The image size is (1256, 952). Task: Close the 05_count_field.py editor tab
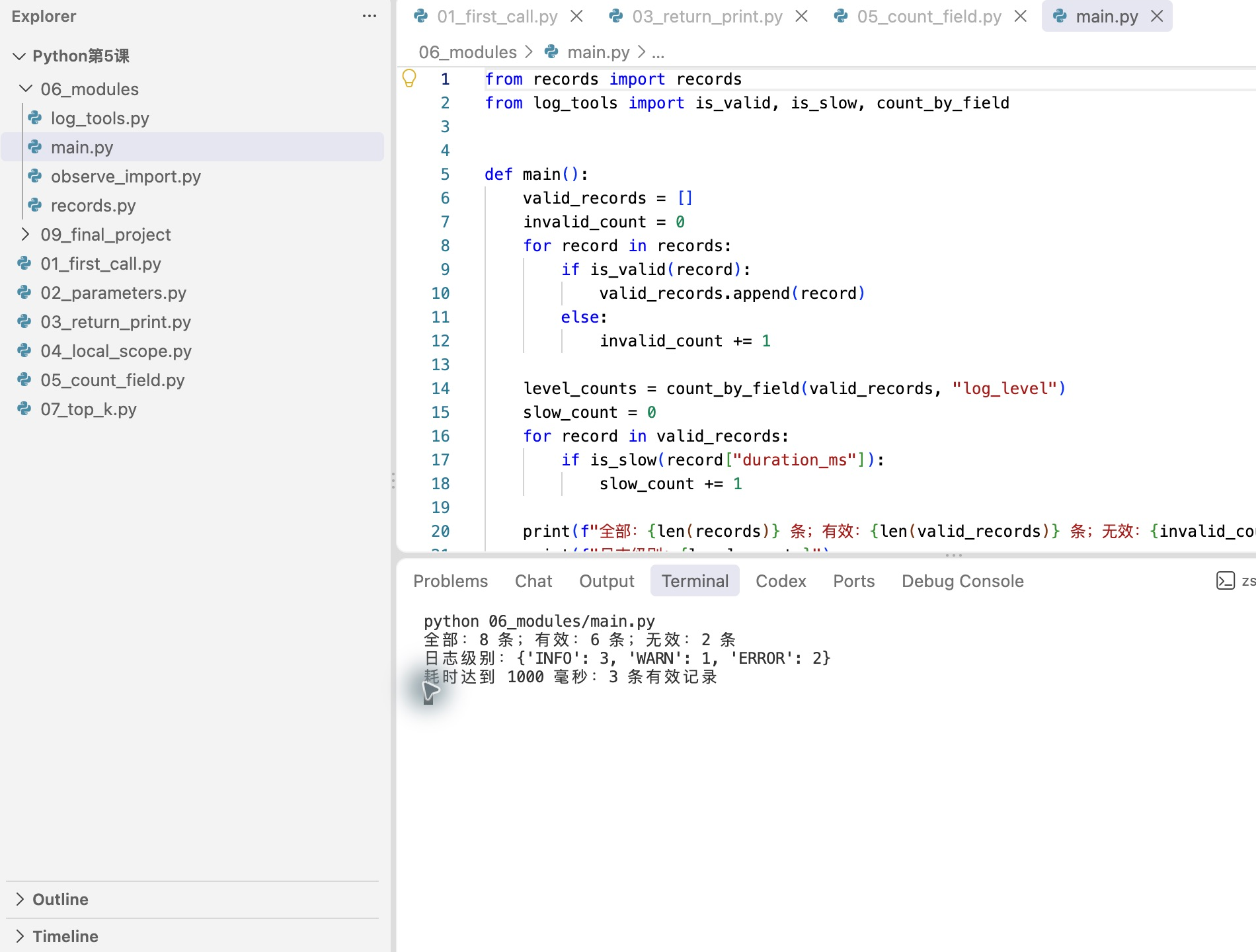[x=1021, y=17]
